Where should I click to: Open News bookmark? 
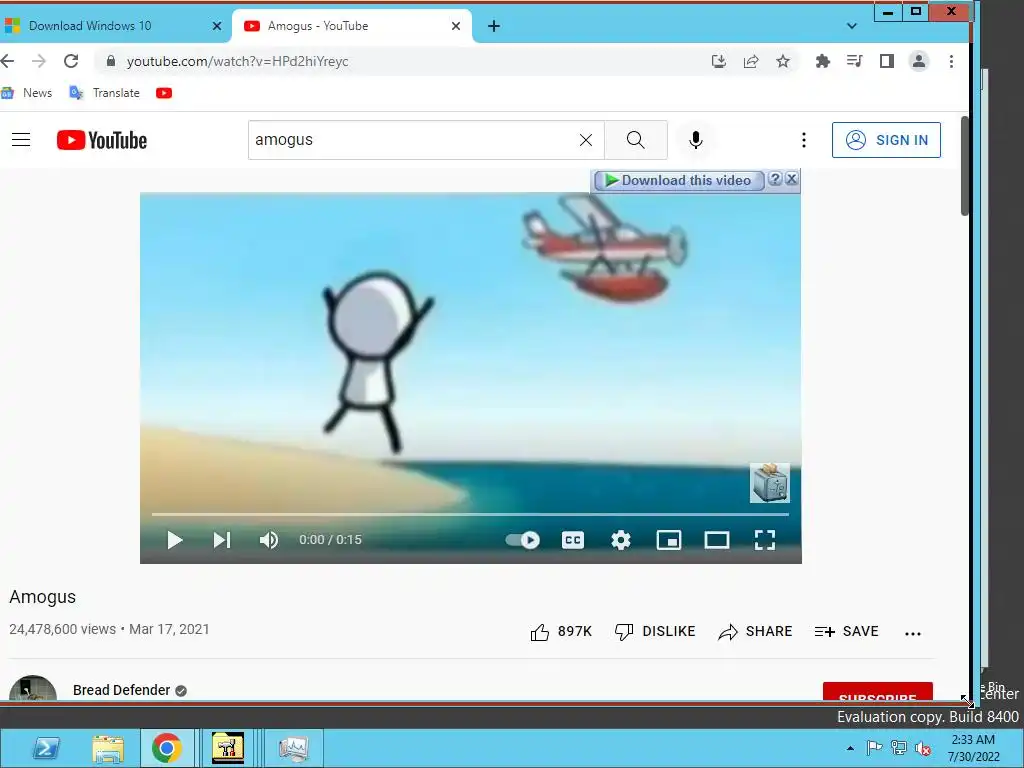tap(27, 93)
